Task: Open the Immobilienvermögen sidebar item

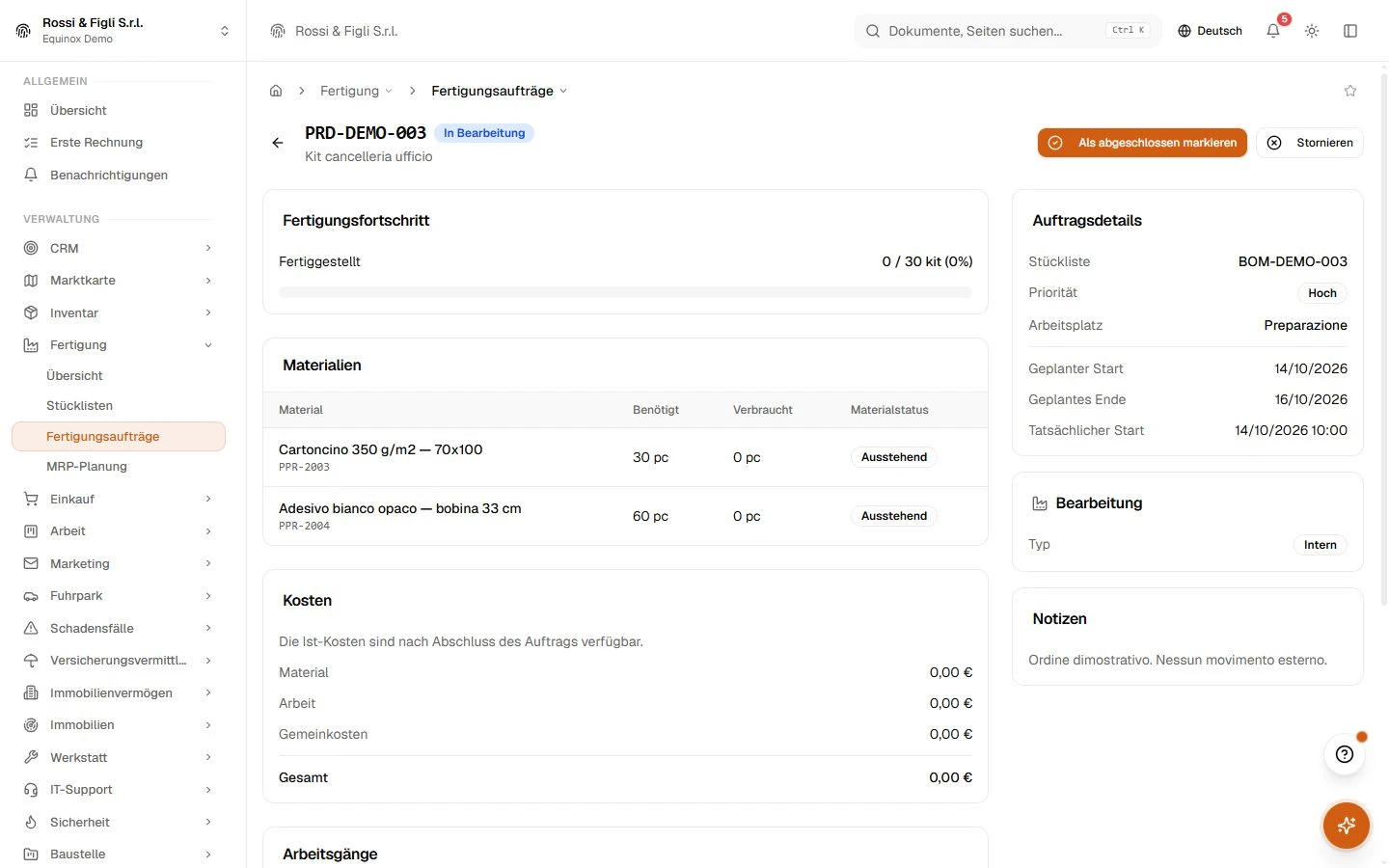Action: [x=118, y=692]
